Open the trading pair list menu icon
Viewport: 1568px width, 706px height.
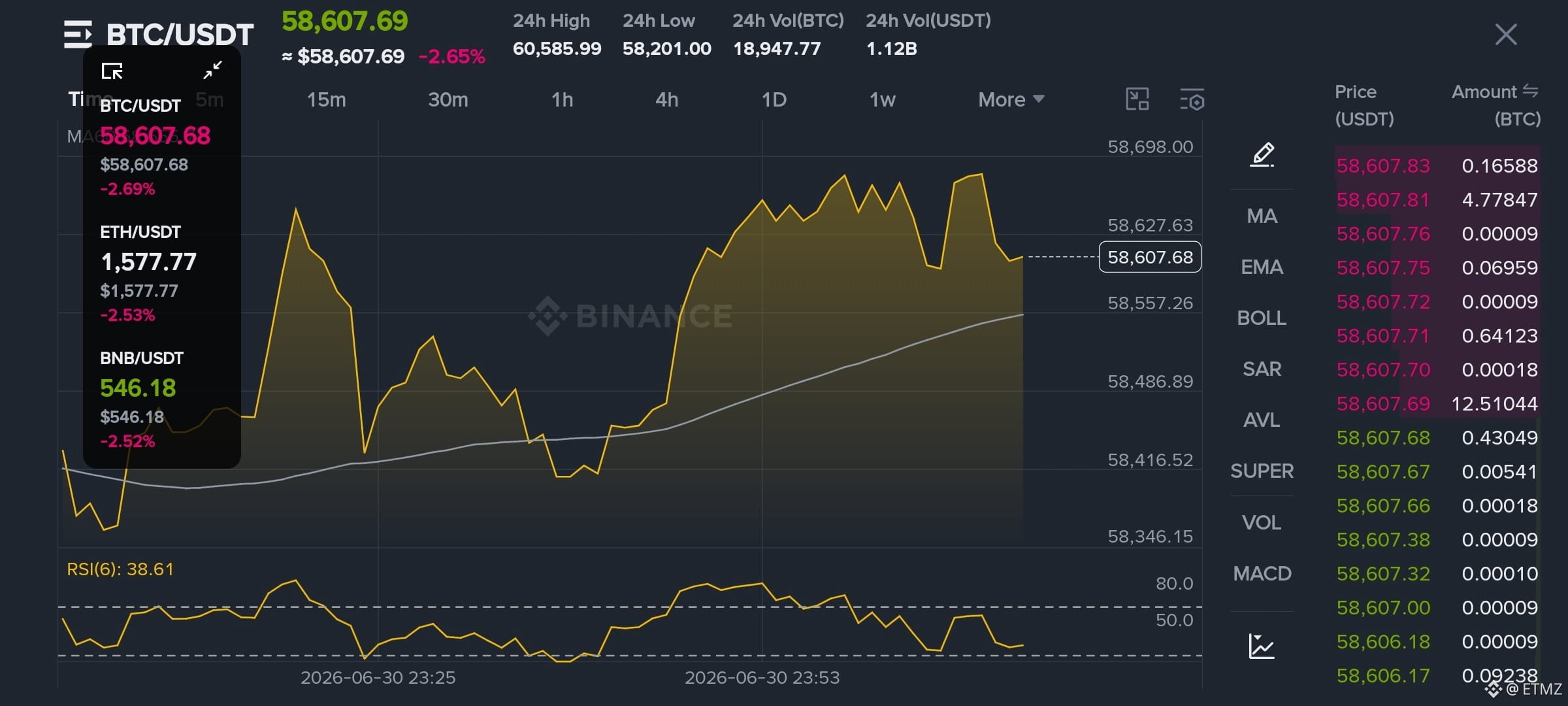click(x=78, y=35)
